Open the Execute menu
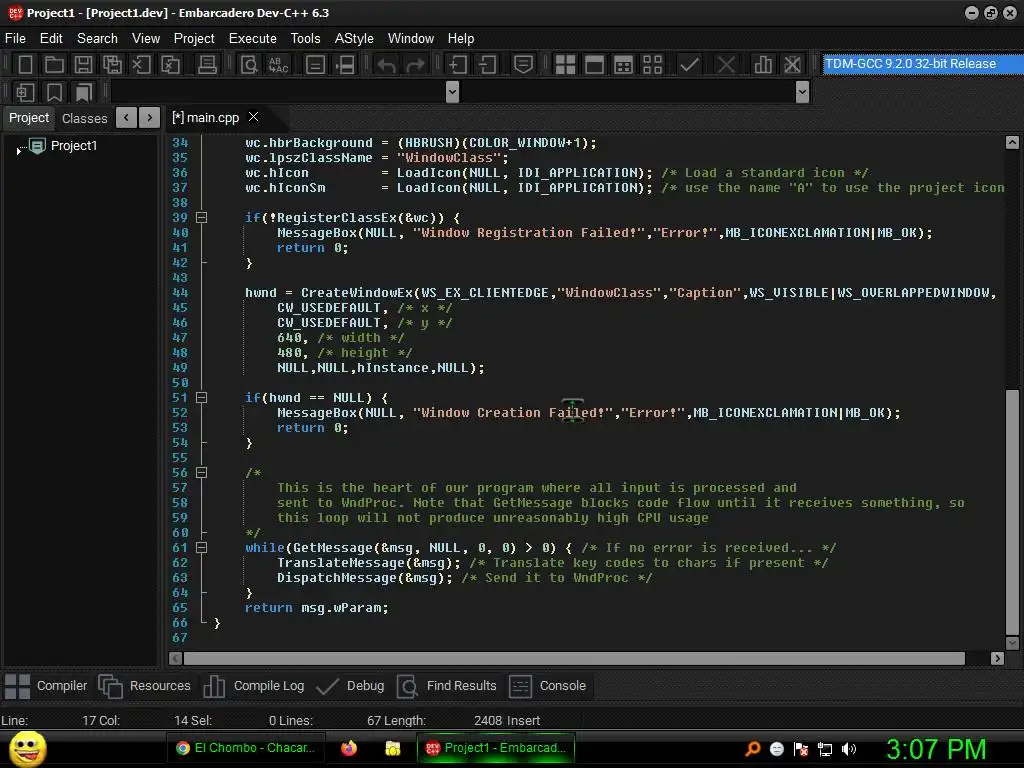 252,39
